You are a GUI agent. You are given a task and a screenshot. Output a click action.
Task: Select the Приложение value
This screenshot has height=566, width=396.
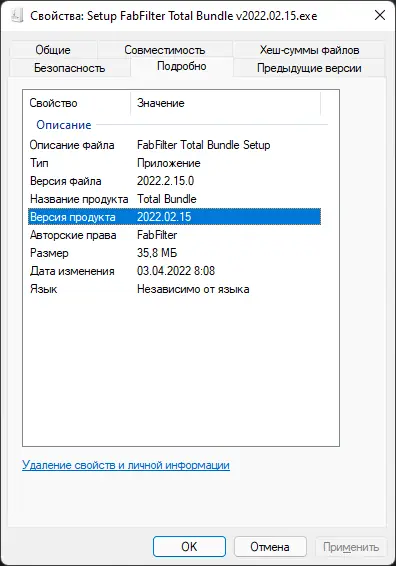tap(169, 163)
